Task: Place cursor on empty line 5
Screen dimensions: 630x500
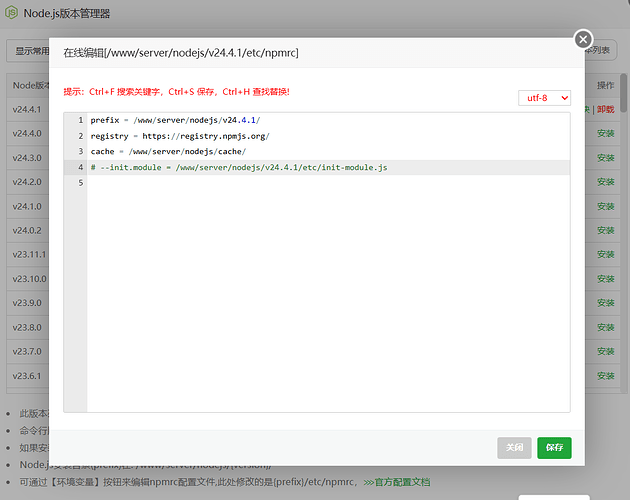Action: tap(328, 183)
